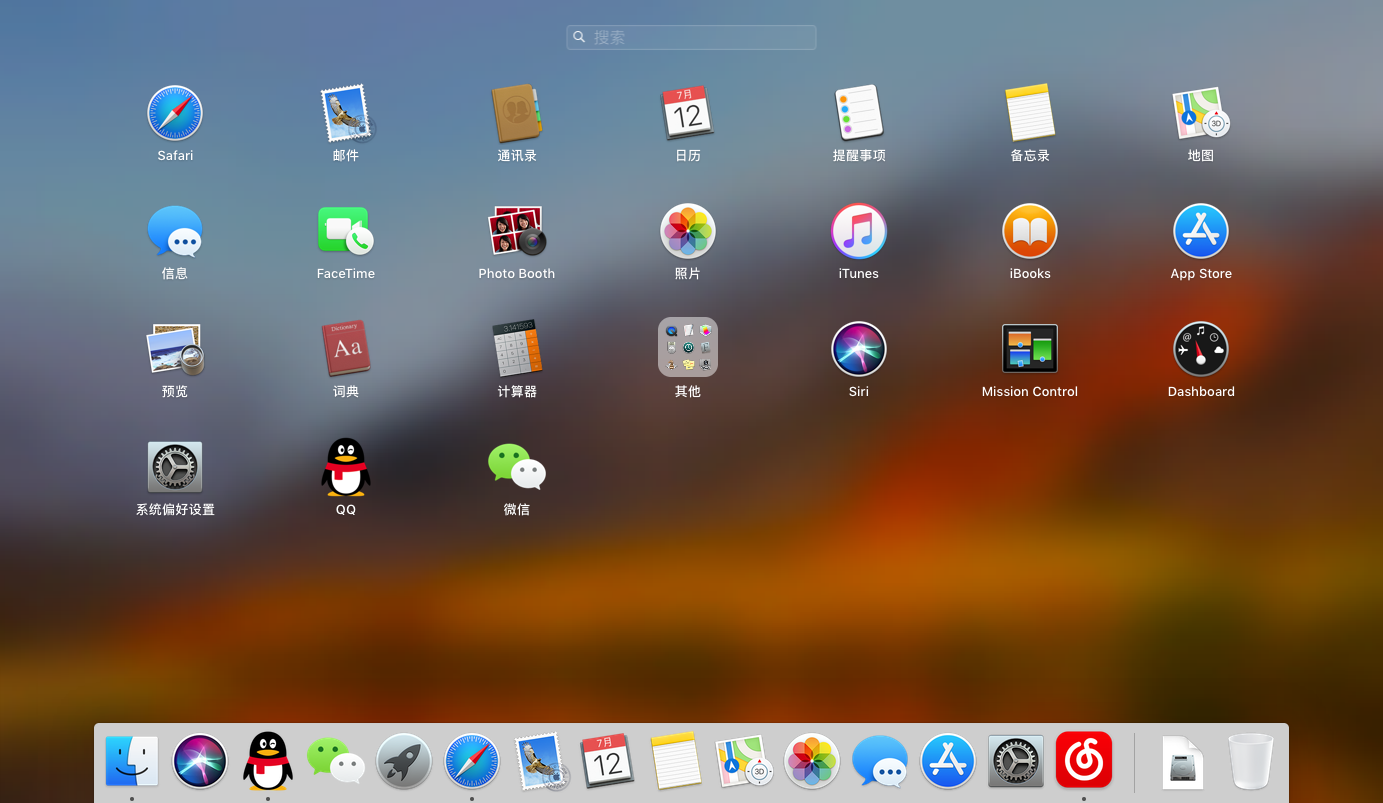Open the Mail stamp icon in Dock
This screenshot has width=1383, height=803.
point(540,762)
